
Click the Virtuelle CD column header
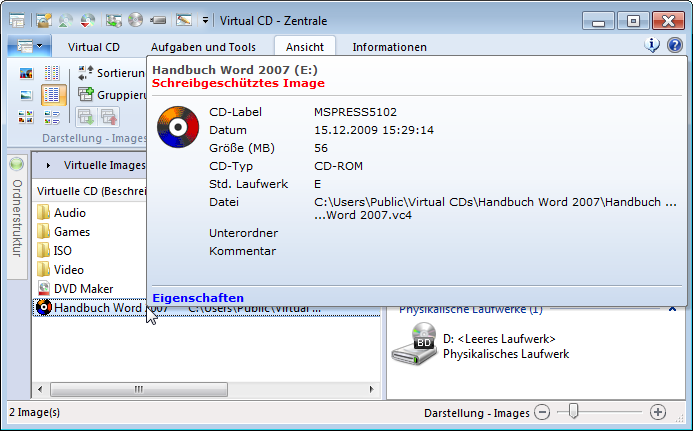pyautogui.click(x=91, y=191)
